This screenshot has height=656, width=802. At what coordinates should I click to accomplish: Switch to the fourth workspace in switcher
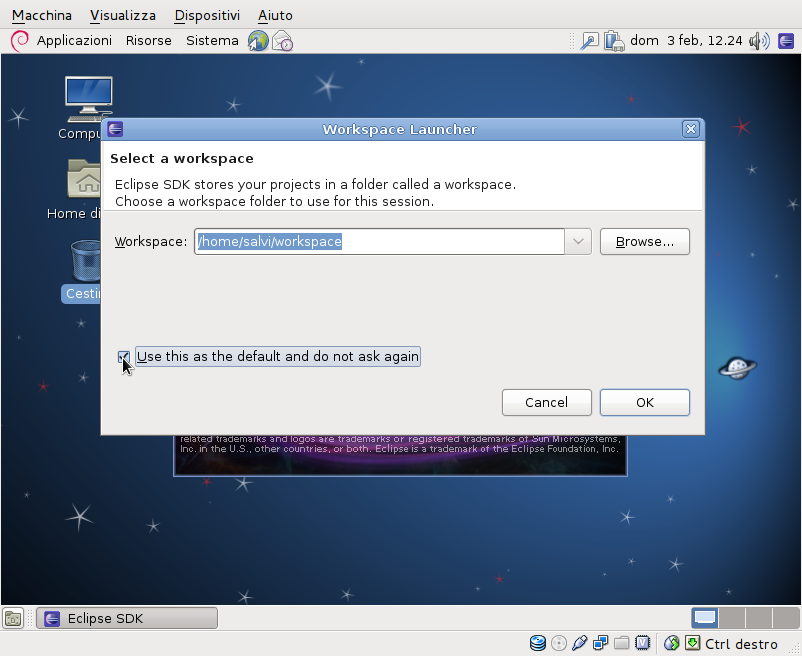click(785, 618)
